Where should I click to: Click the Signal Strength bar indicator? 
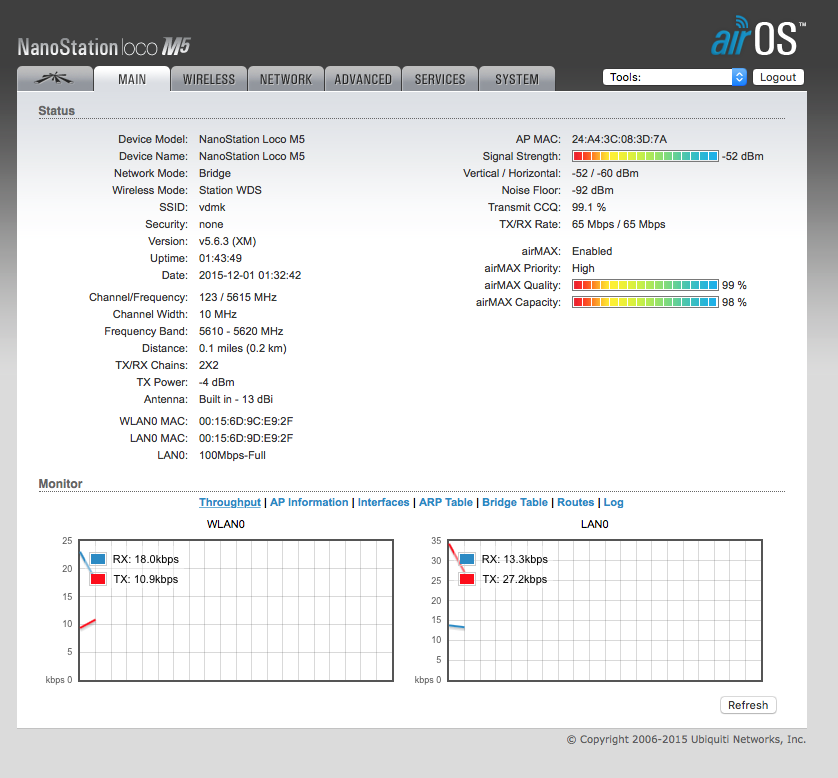645,156
